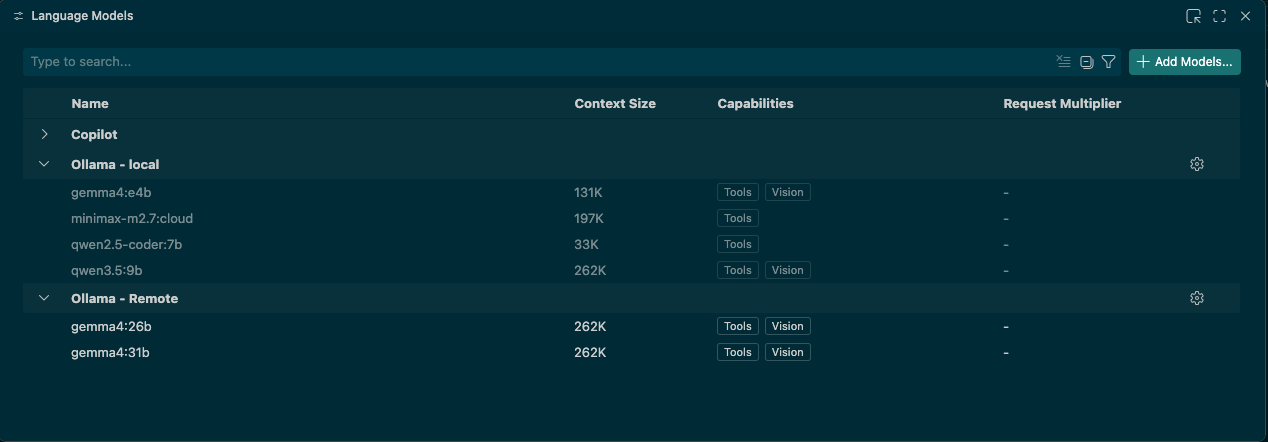The width and height of the screenshot is (1268, 442).
Task: Select the gemma4:26b model
Action: (631, 326)
